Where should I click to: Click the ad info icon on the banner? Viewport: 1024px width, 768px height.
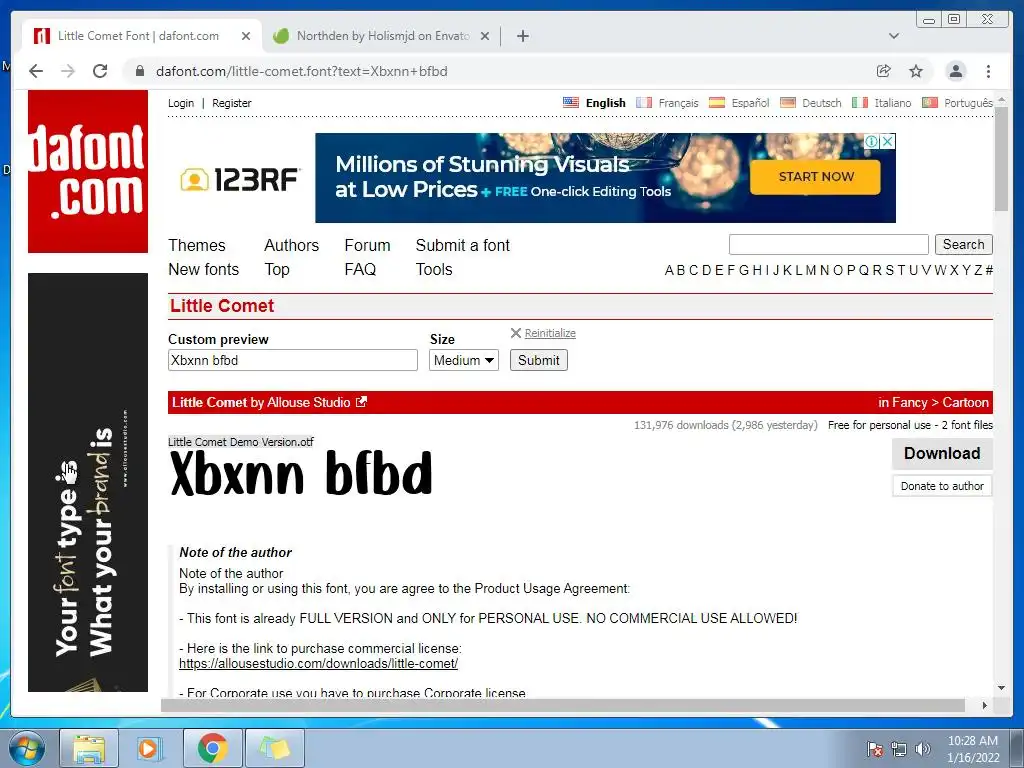coord(872,141)
